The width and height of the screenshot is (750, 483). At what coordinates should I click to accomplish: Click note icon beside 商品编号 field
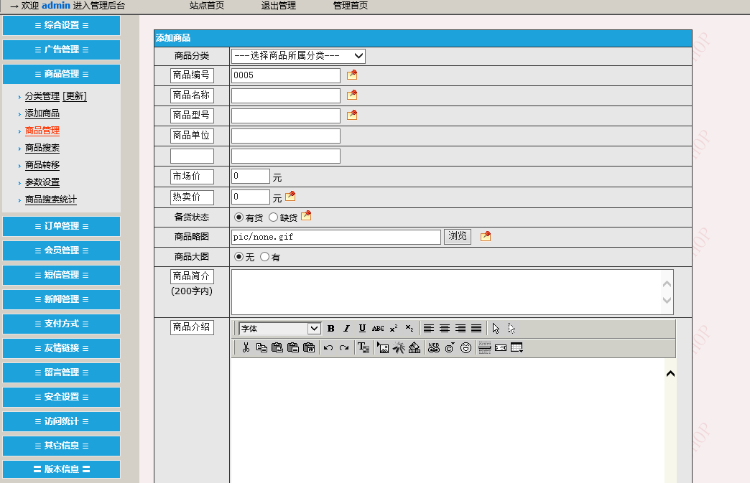pyautogui.click(x=352, y=75)
